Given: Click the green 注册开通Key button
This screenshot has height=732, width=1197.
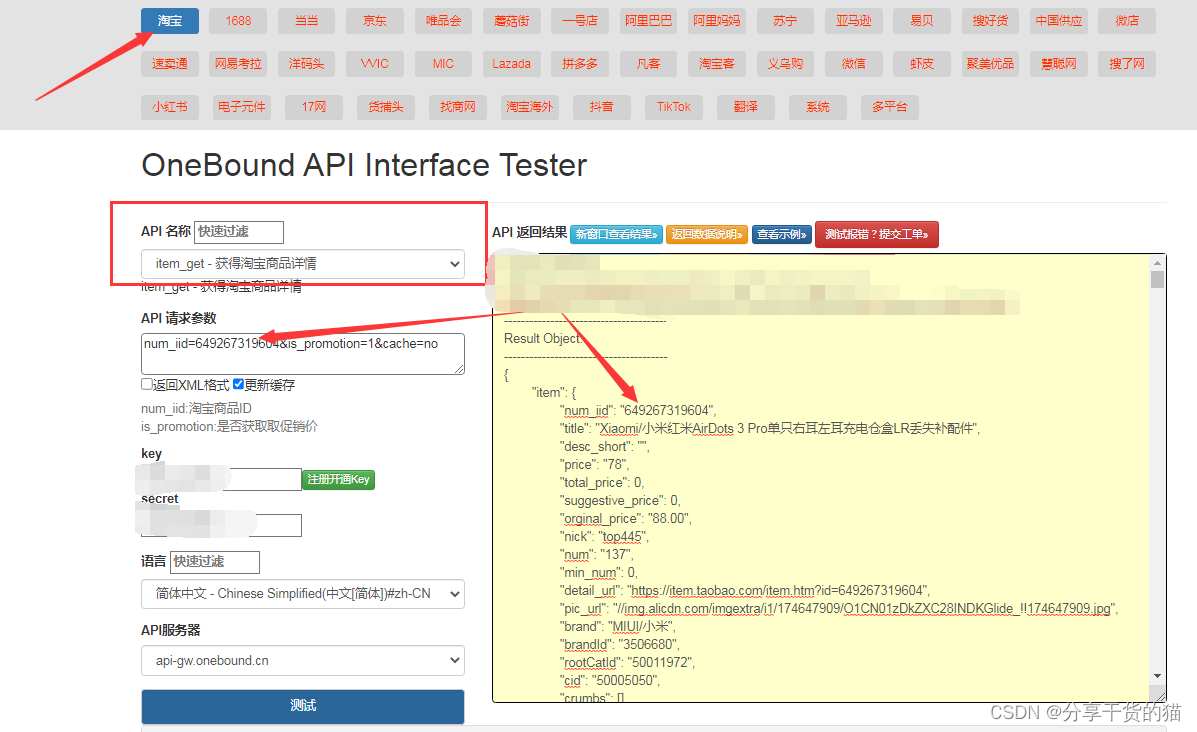Looking at the screenshot, I should [x=339, y=479].
